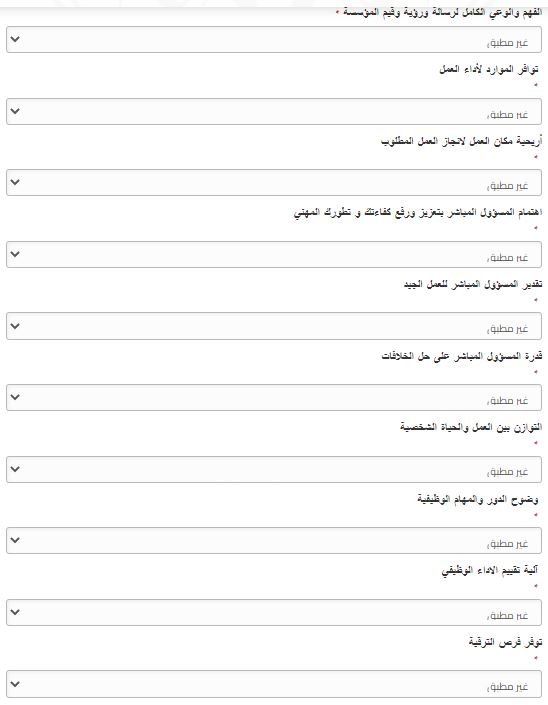Click the chevron arrow of the 'آلية تقييم الاداء' field

pos(15,611)
